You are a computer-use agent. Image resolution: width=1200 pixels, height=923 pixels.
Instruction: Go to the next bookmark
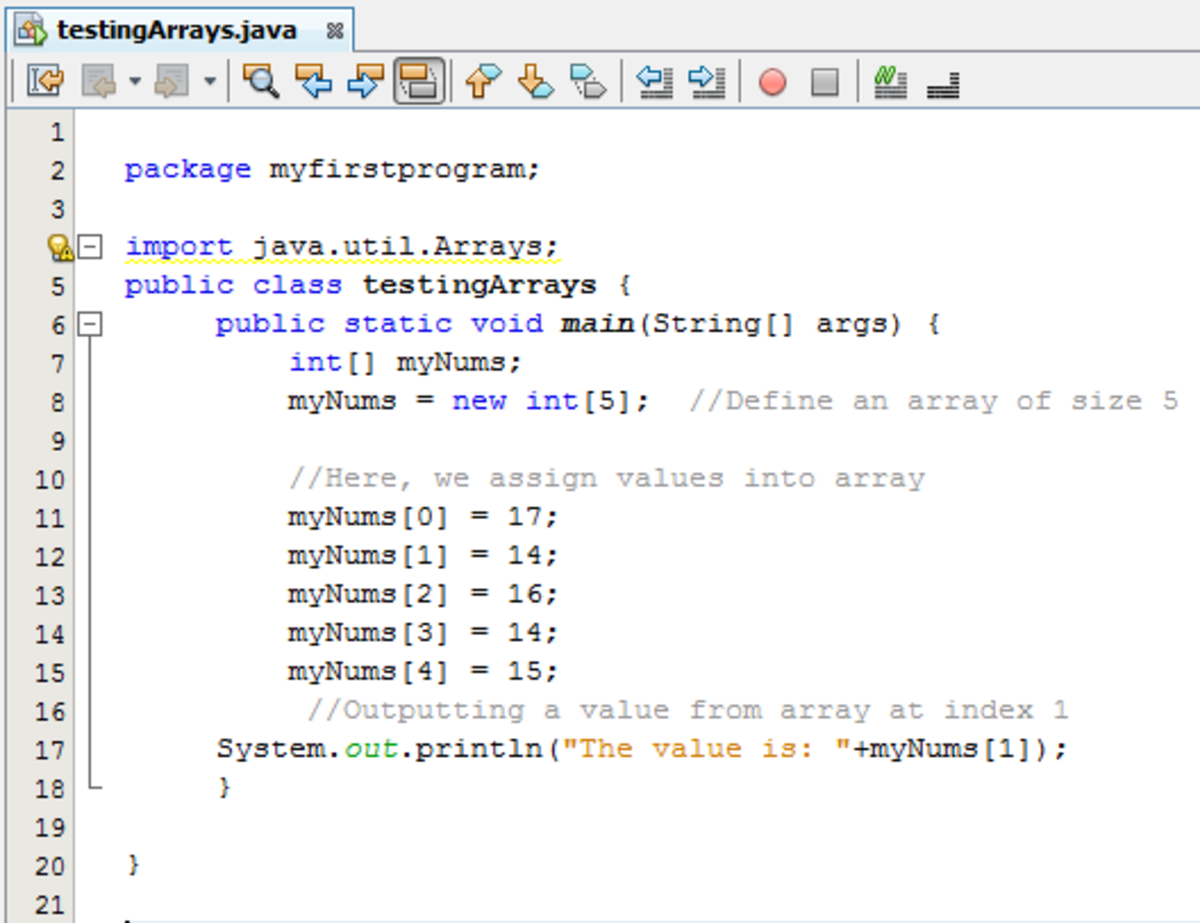(535, 83)
